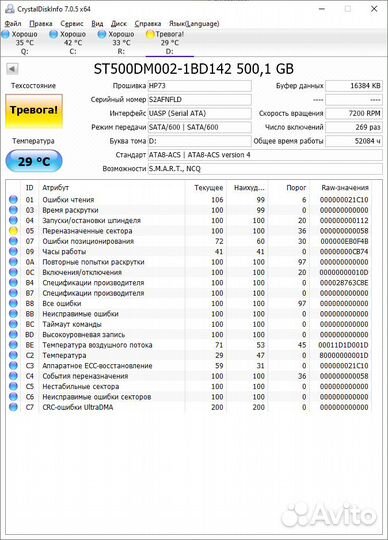Click blue status icon for Время раскрутки
This screenshot has height=540, width=388.
(x=13, y=210)
